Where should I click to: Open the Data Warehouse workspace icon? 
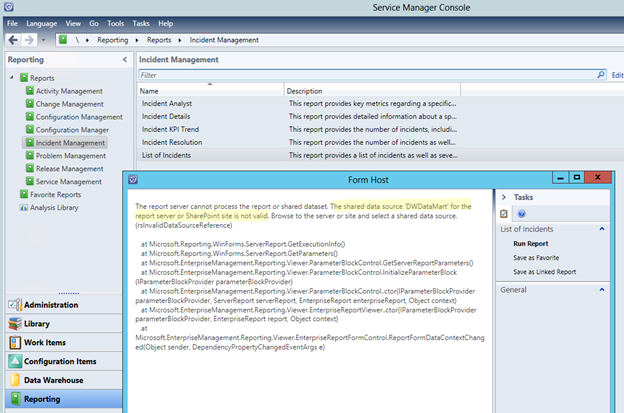[x=15, y=381]
